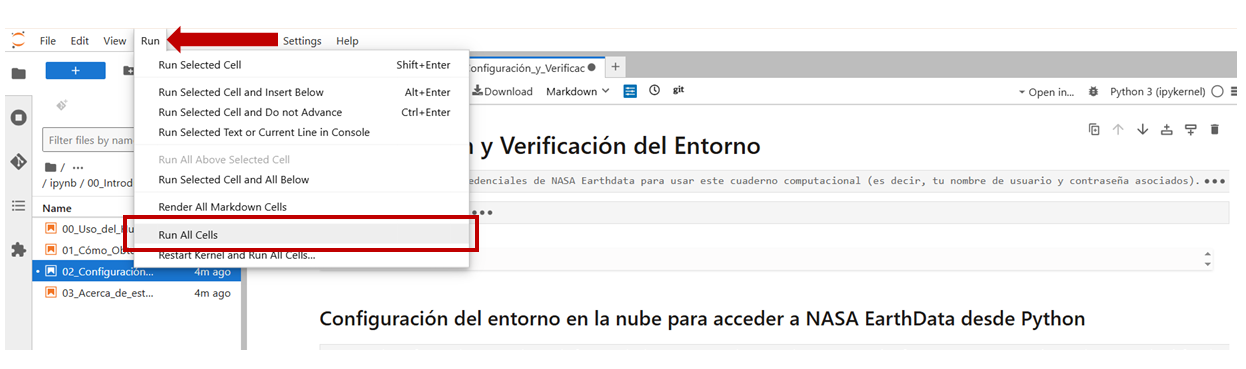Click the root folder icon in the breadcrumb
The height and width of the screenshot is (369, 1246).
(50, 167)
